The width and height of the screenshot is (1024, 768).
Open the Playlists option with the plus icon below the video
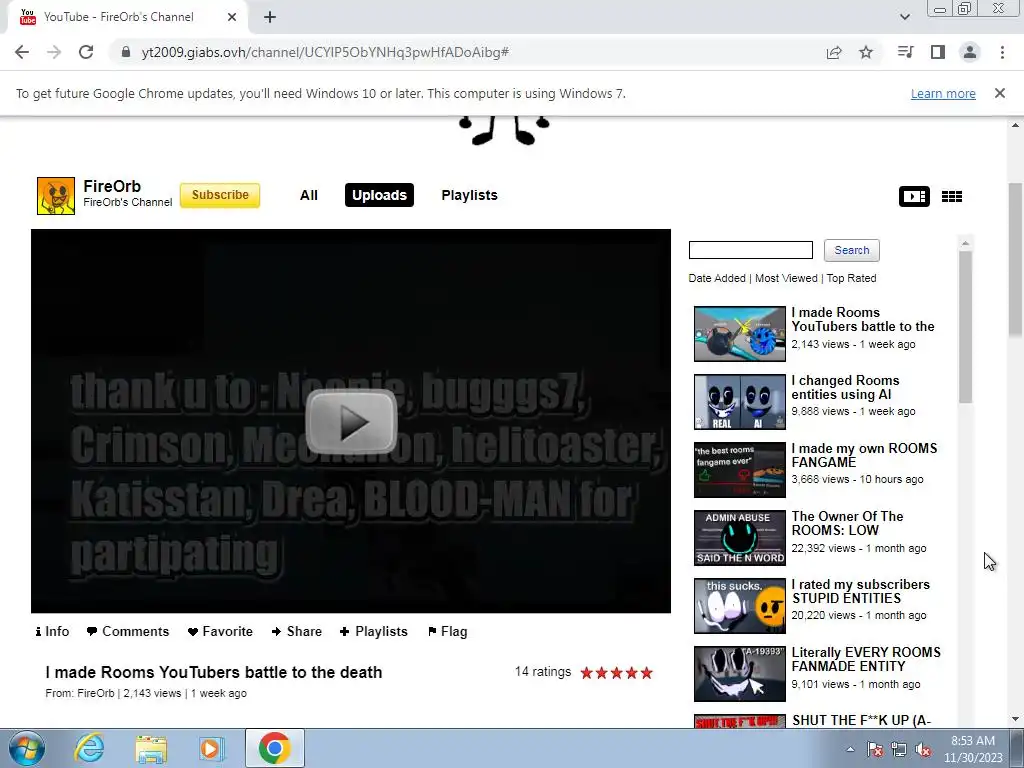pyautogui.click(x=374, y=632)
